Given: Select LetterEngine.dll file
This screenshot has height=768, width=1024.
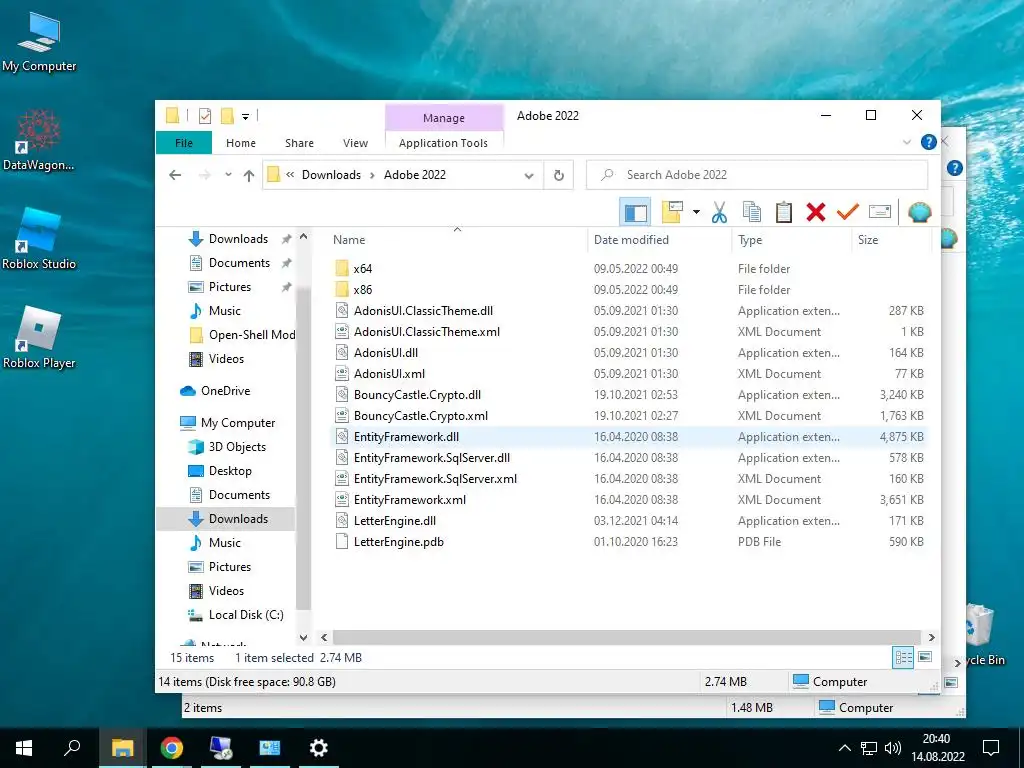Looking at the screenshot, I should 394,521.
